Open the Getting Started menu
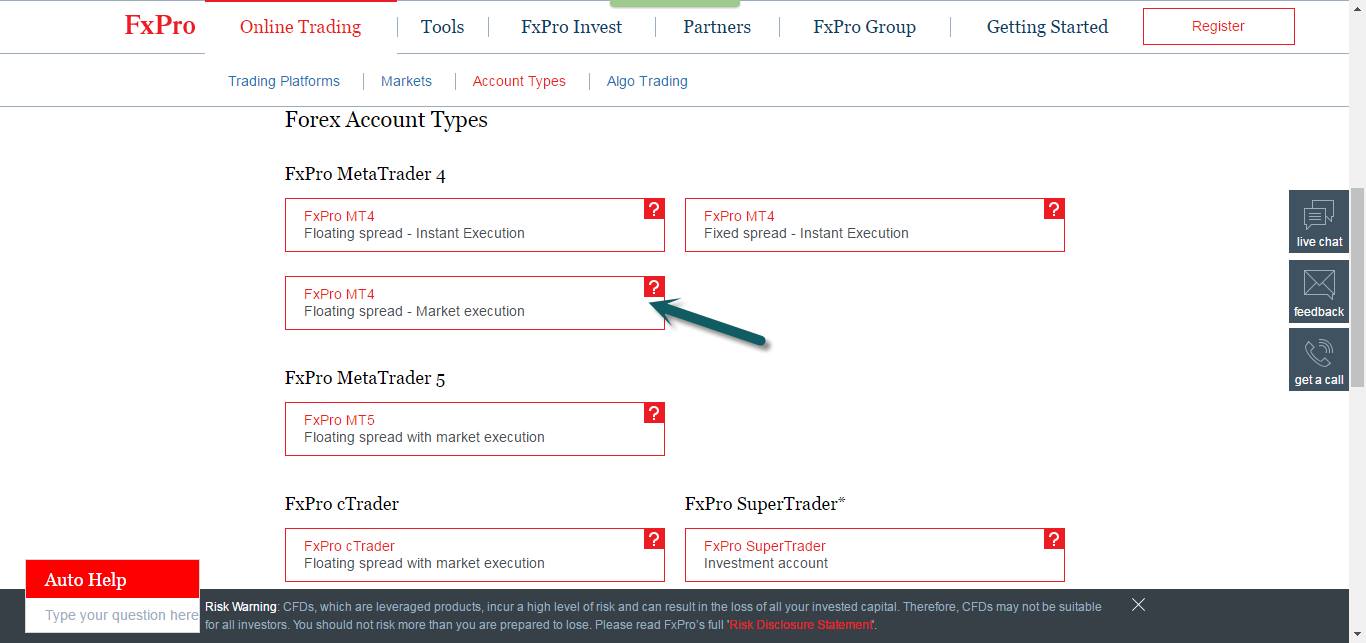The image size is (1366, 643). pyautogui.click(x=1047, y=27)
